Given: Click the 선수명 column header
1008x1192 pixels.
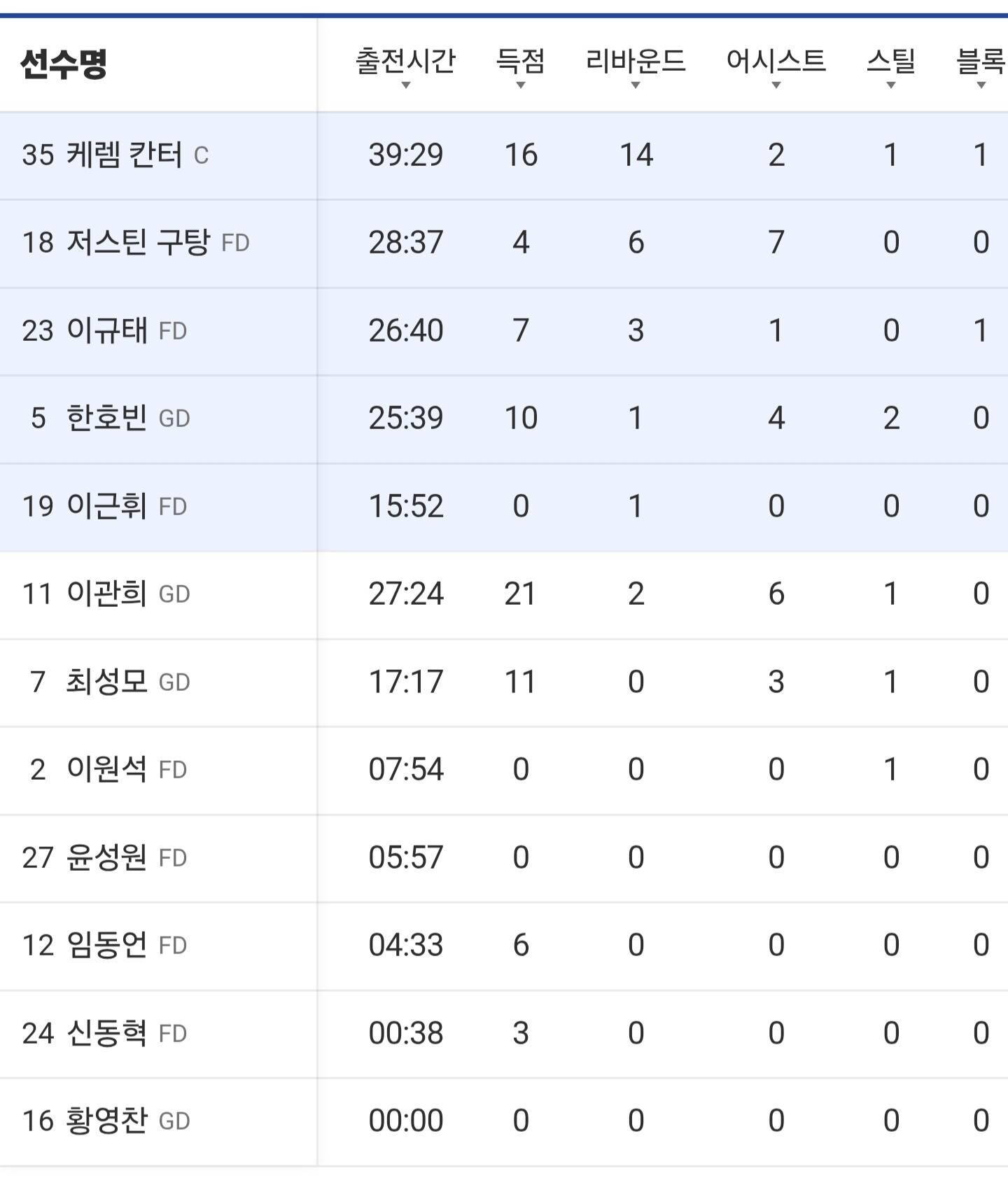Looking at the screenshot, I should click(x=64, y=64).
